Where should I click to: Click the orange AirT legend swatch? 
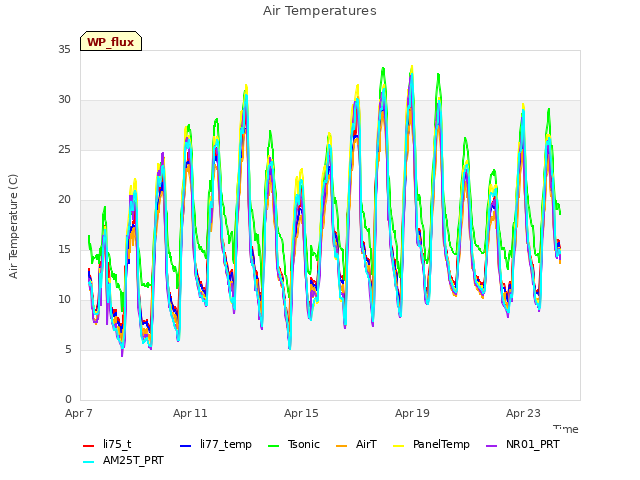(342, 446)
